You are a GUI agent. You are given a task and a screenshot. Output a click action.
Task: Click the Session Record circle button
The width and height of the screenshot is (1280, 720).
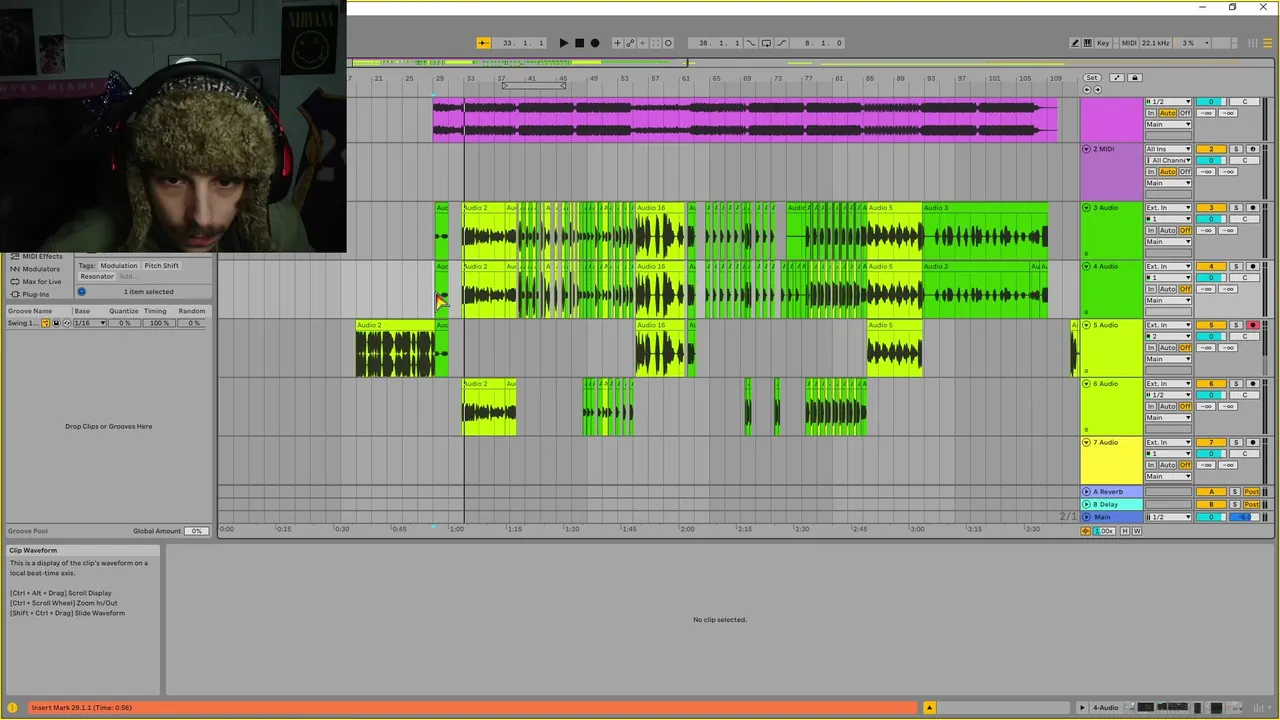[668, 43]
